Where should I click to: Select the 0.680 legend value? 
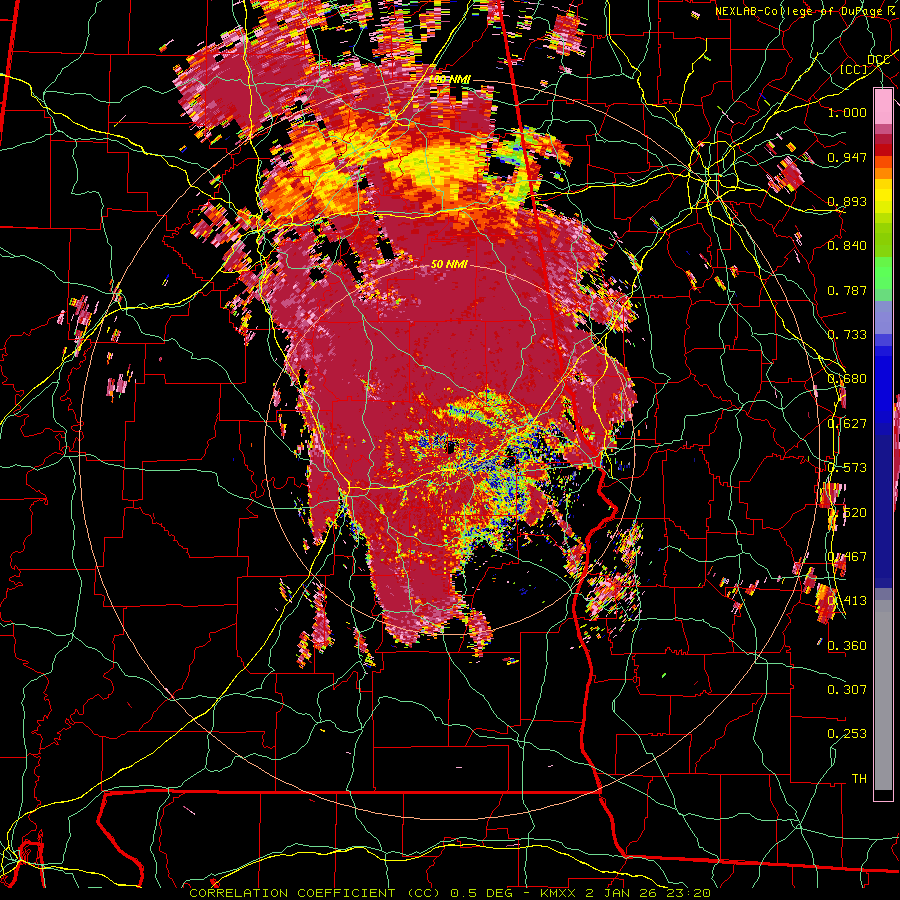tap(847, 379)
